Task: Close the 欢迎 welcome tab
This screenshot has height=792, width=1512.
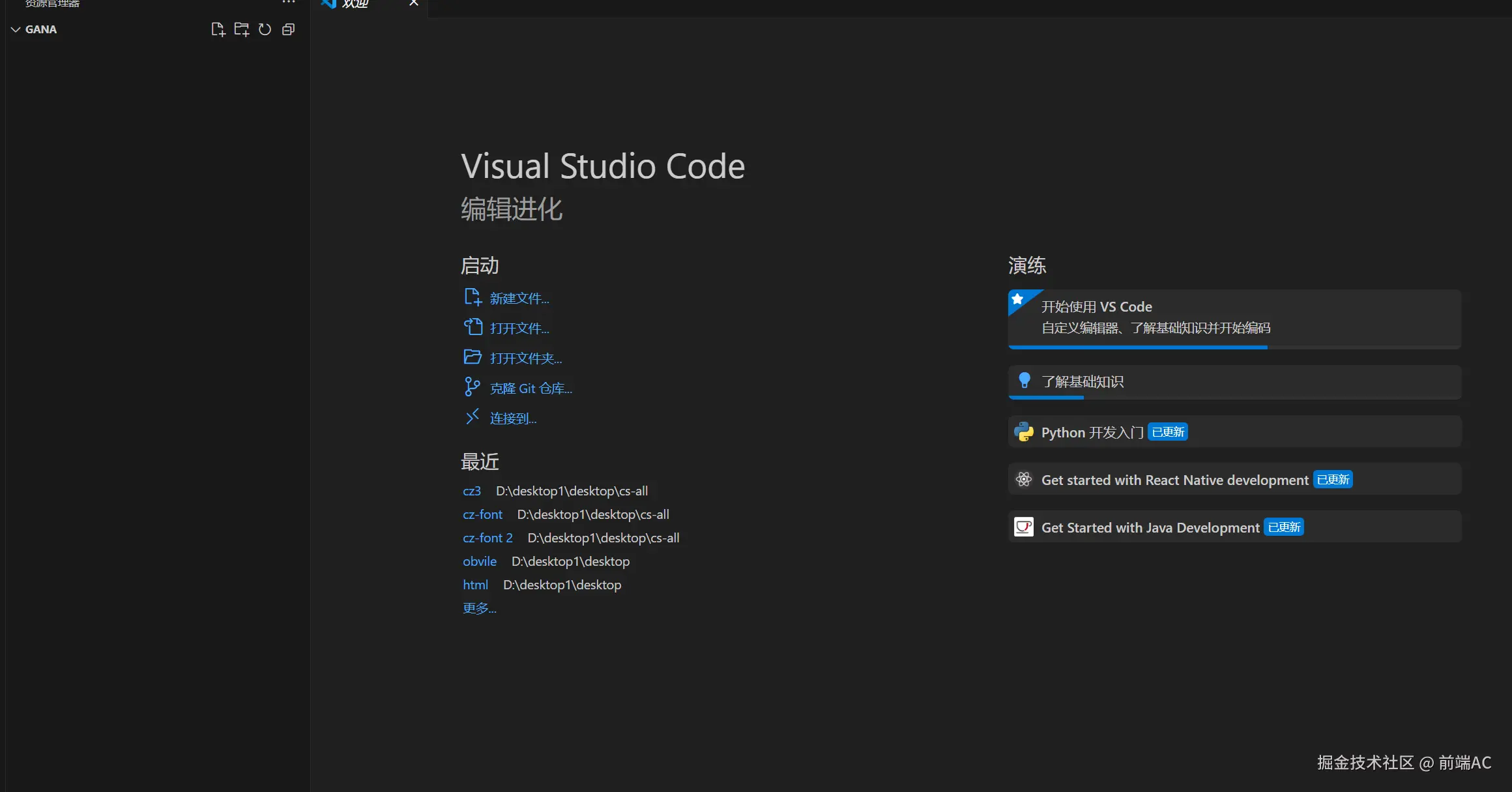Action: pyautogui.click(x=413, y=3)
